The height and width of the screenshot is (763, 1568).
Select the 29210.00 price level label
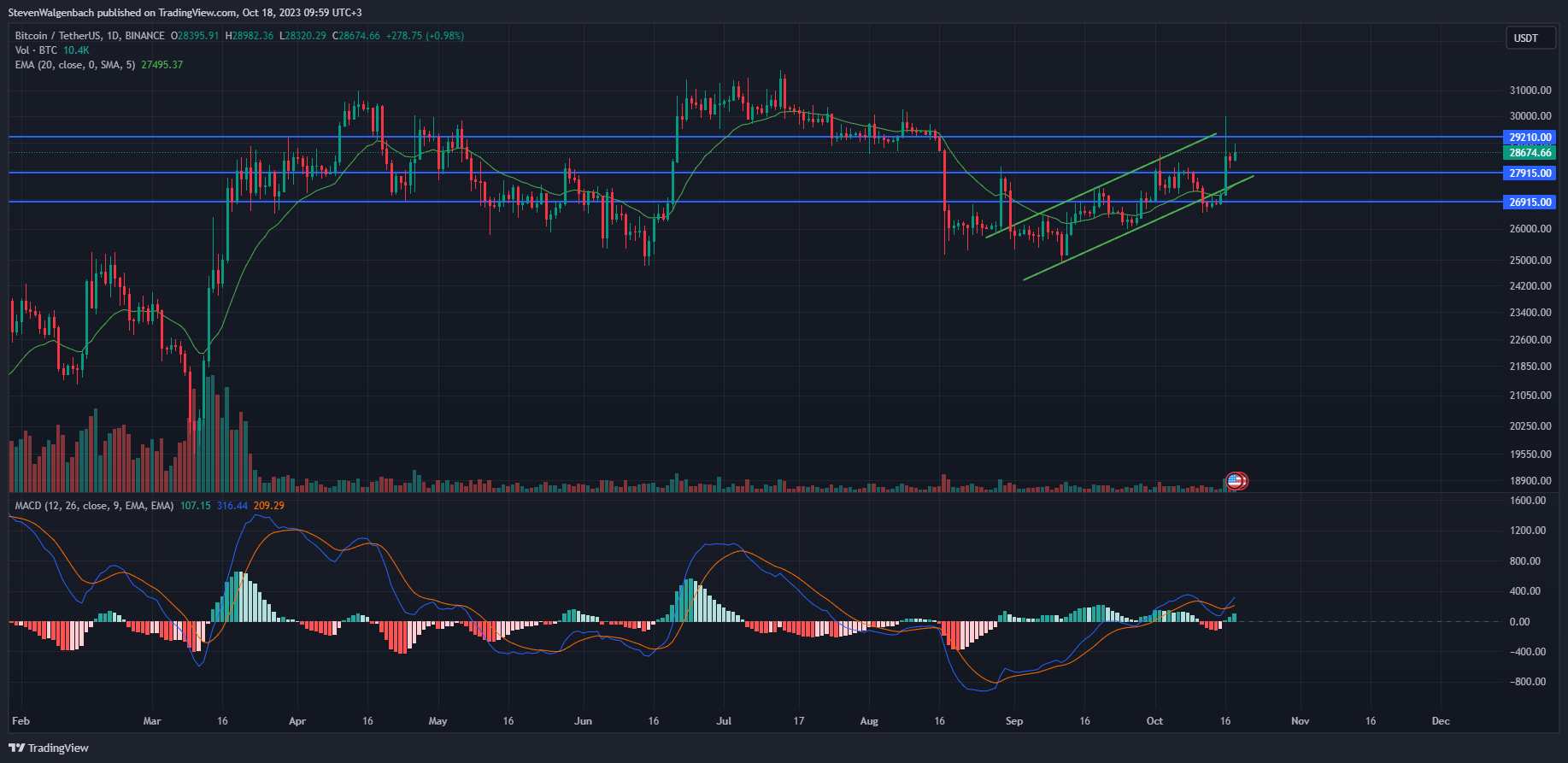1530,137
